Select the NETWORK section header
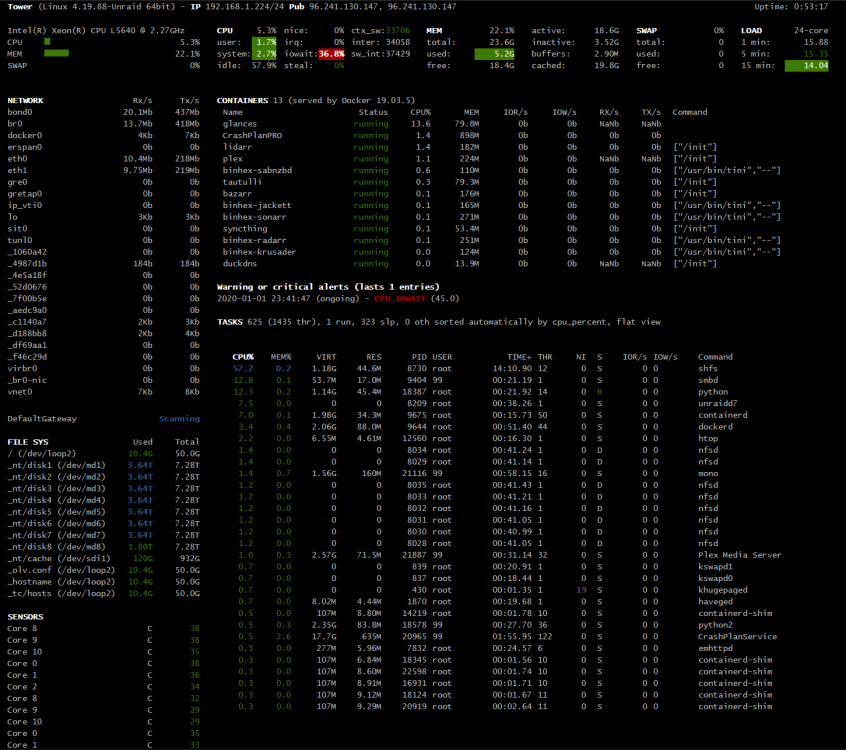Viewport: 846px width, 750px height. [x=25, y=101]
